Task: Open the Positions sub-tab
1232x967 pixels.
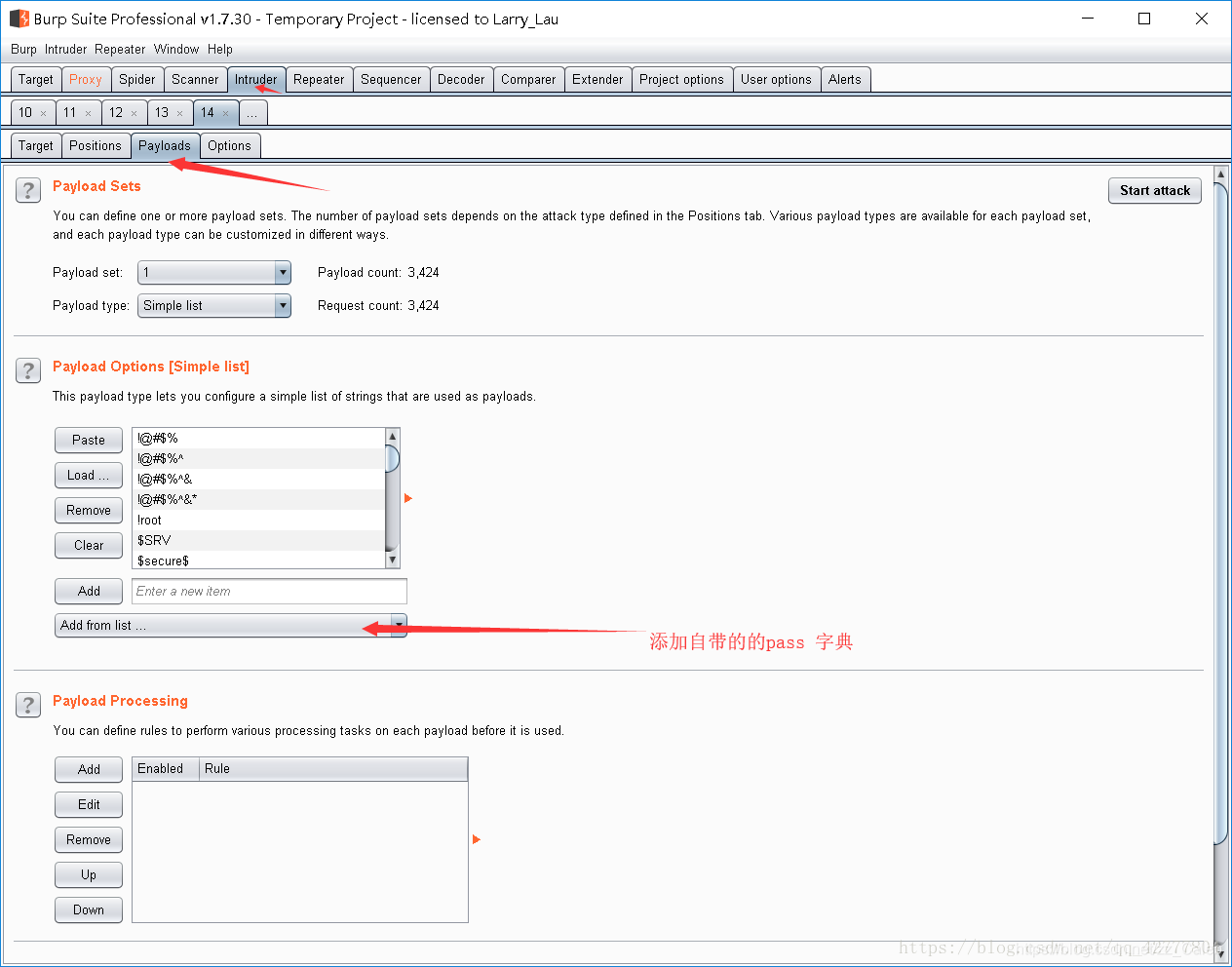Action: pos(96,146)
